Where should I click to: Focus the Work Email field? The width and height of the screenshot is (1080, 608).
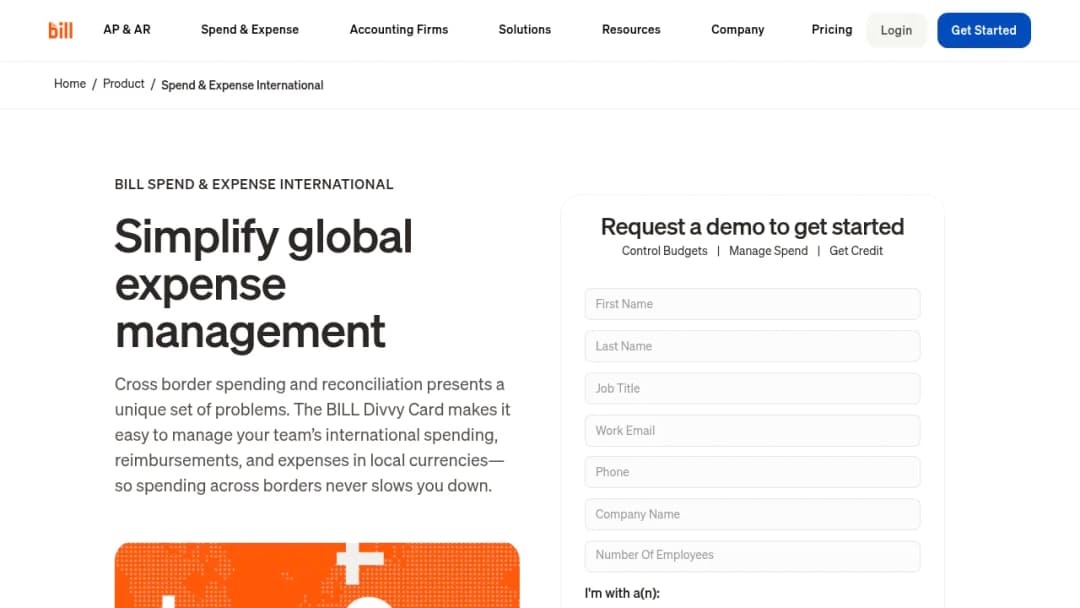point(752,430)
